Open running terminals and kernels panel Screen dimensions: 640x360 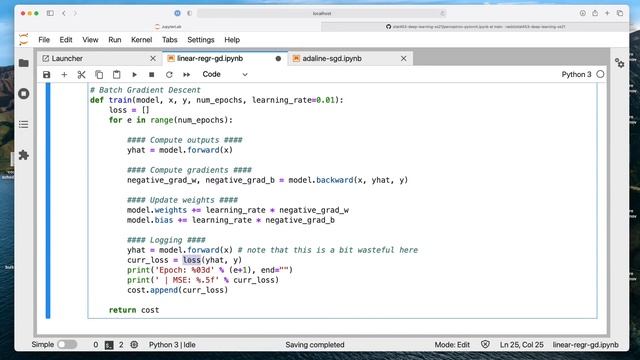click(24, 93)
